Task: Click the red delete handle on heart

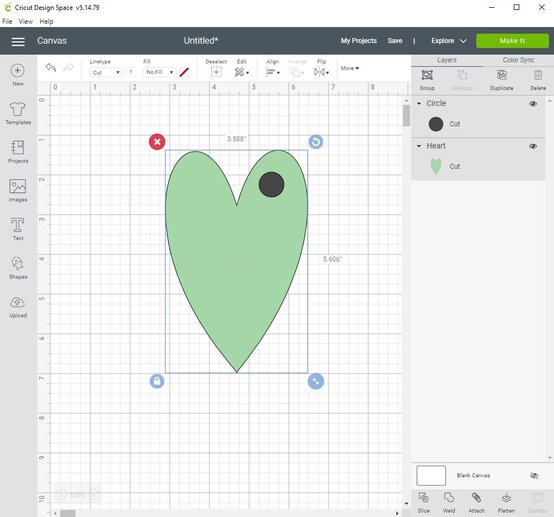Action: [157, 142]
